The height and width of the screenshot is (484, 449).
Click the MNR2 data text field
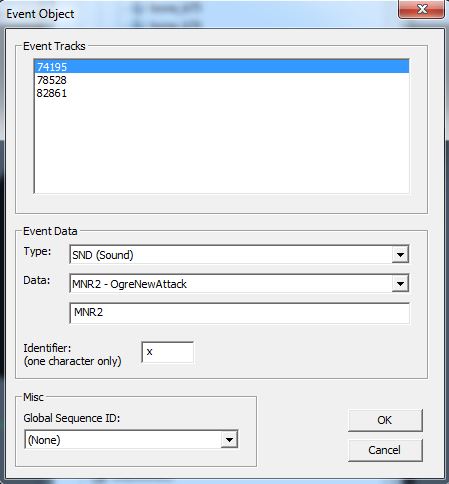(239, 313)
